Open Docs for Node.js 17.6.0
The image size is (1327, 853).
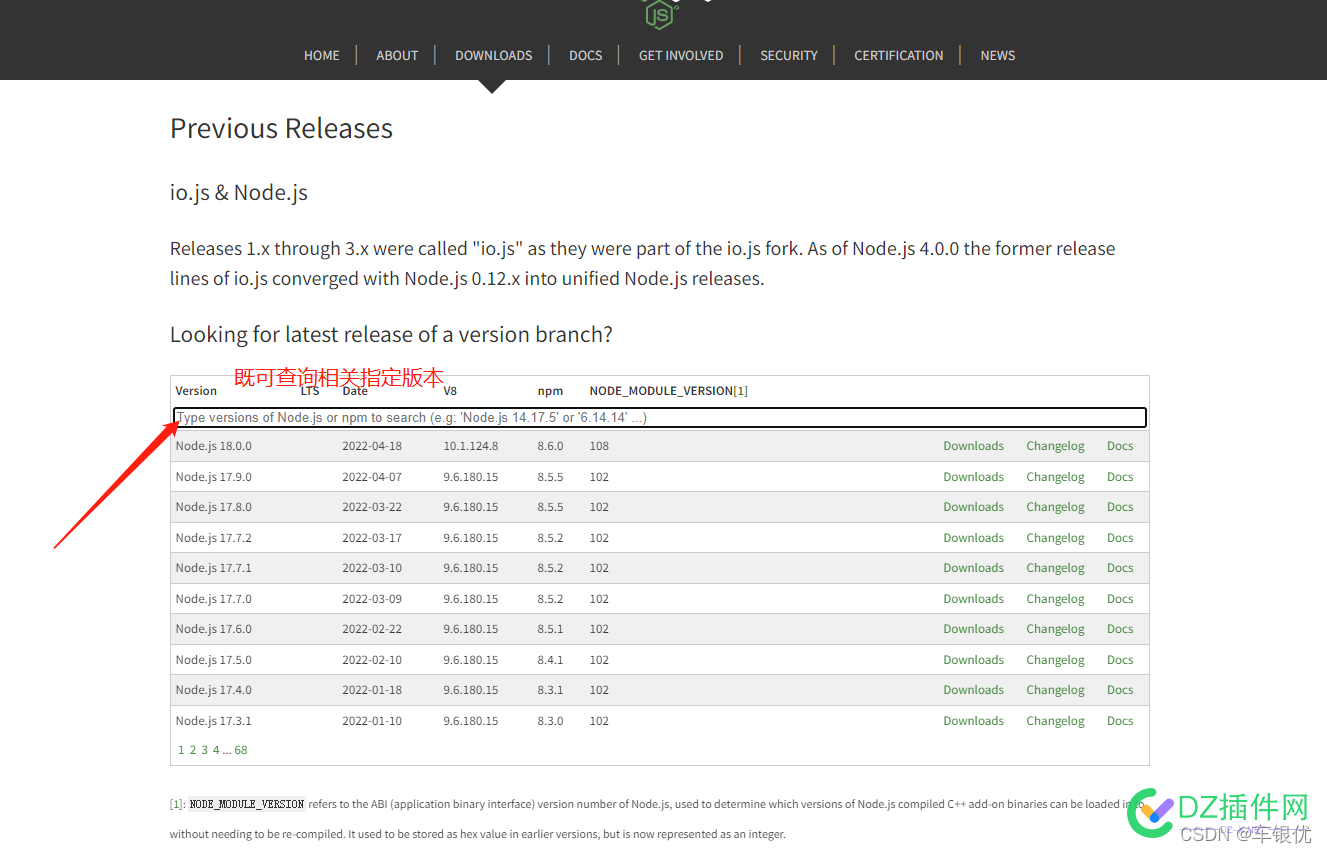(1120, 629)
